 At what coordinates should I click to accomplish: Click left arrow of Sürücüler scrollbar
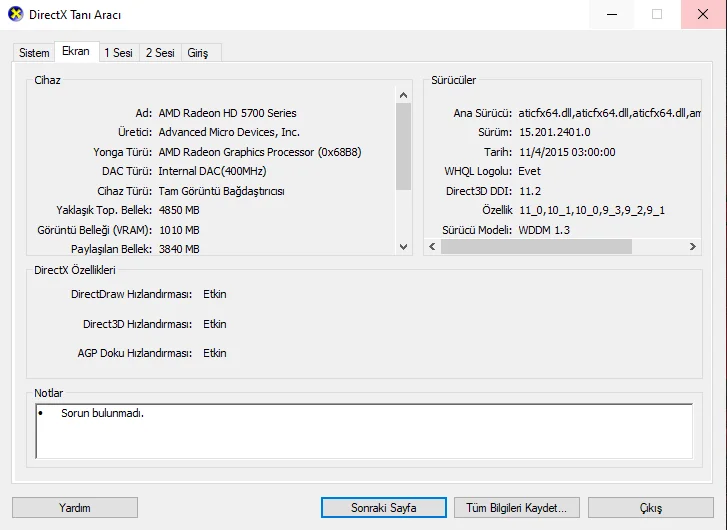(432, 247)
